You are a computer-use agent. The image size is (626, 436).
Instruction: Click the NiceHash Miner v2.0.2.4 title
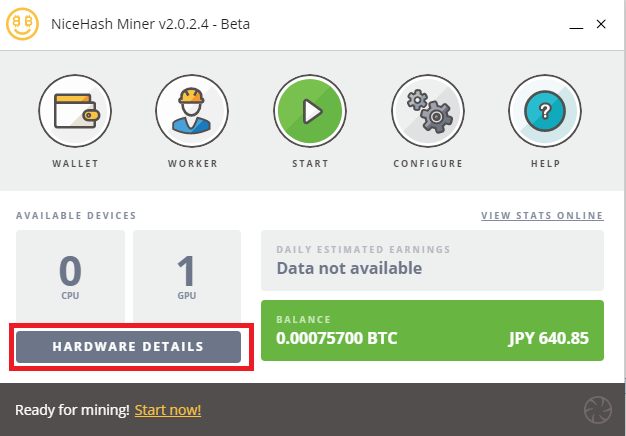coord(151,24)
